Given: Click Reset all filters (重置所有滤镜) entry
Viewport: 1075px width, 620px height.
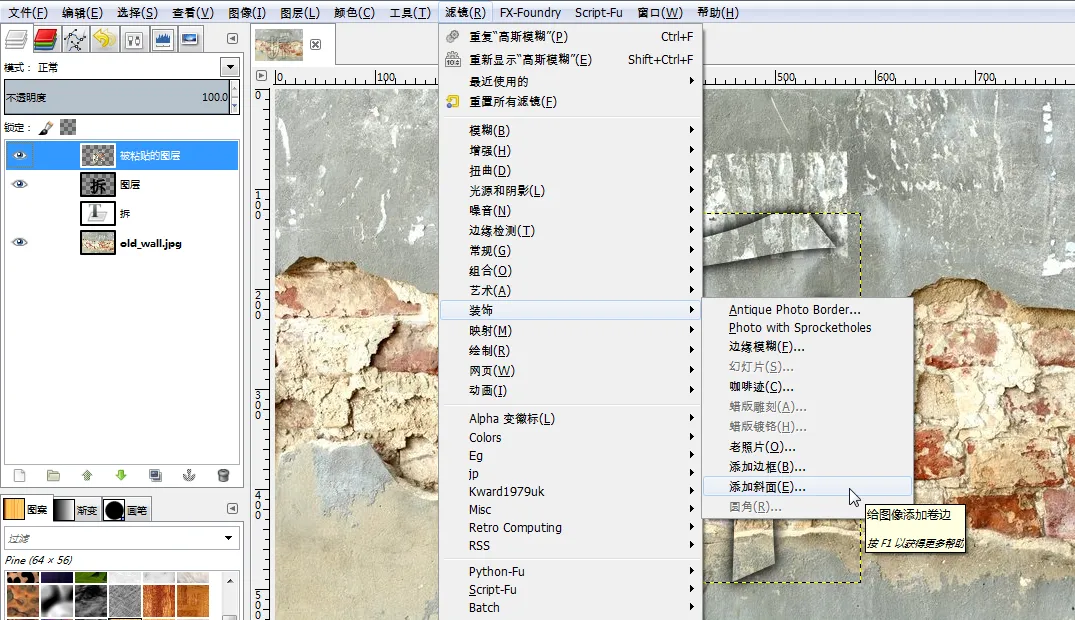Looking at the screenshot, I should pos(570,102).
